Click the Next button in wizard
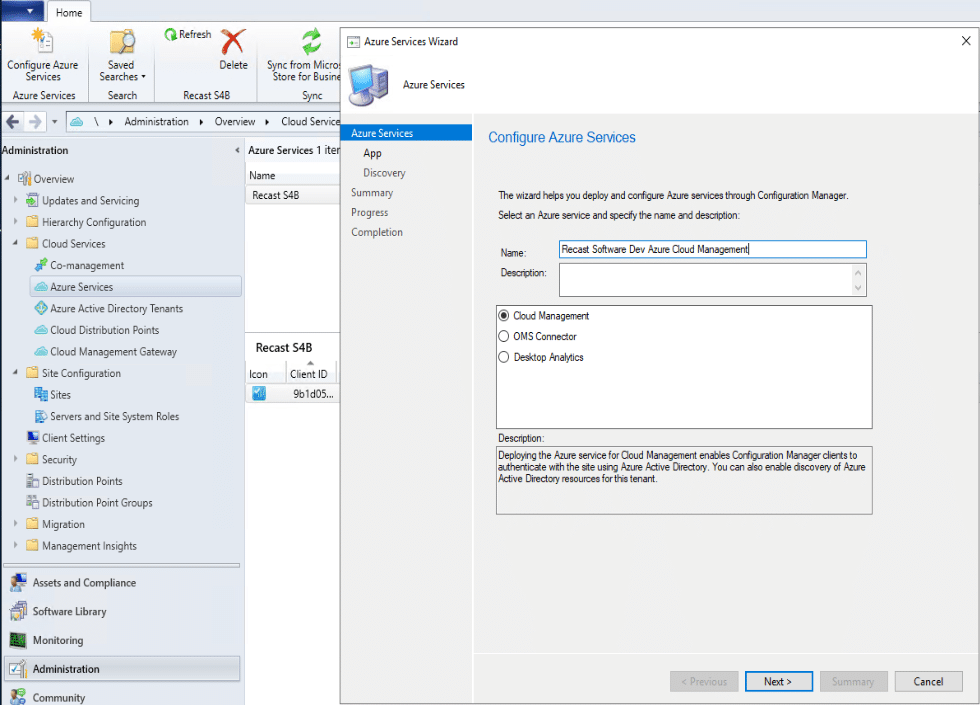Screen dimensions: 980x705 (x=777, y=682)
